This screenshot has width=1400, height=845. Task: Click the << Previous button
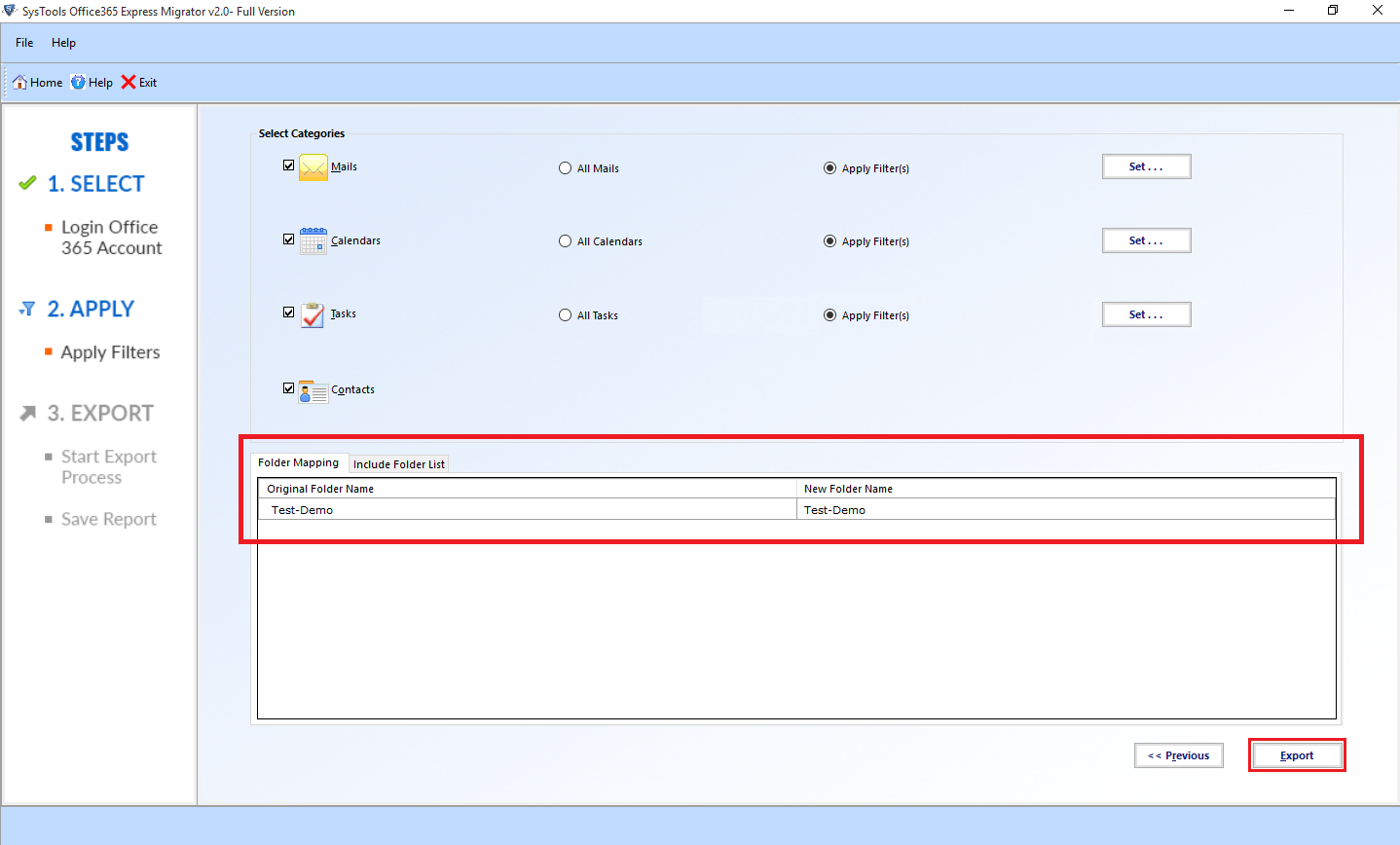[1178, 755]
